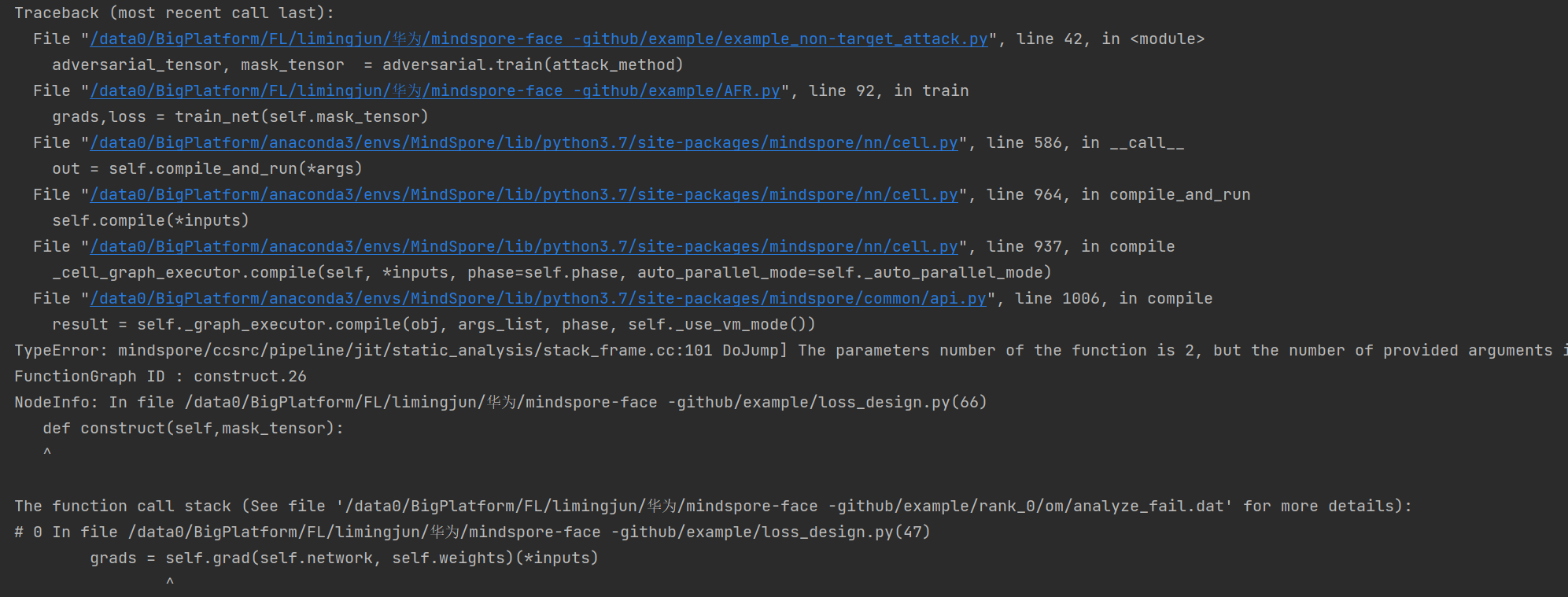Click the train_net(self.mask_tensor) code line
Viewport: 1568px width, 597px height.
240,117
